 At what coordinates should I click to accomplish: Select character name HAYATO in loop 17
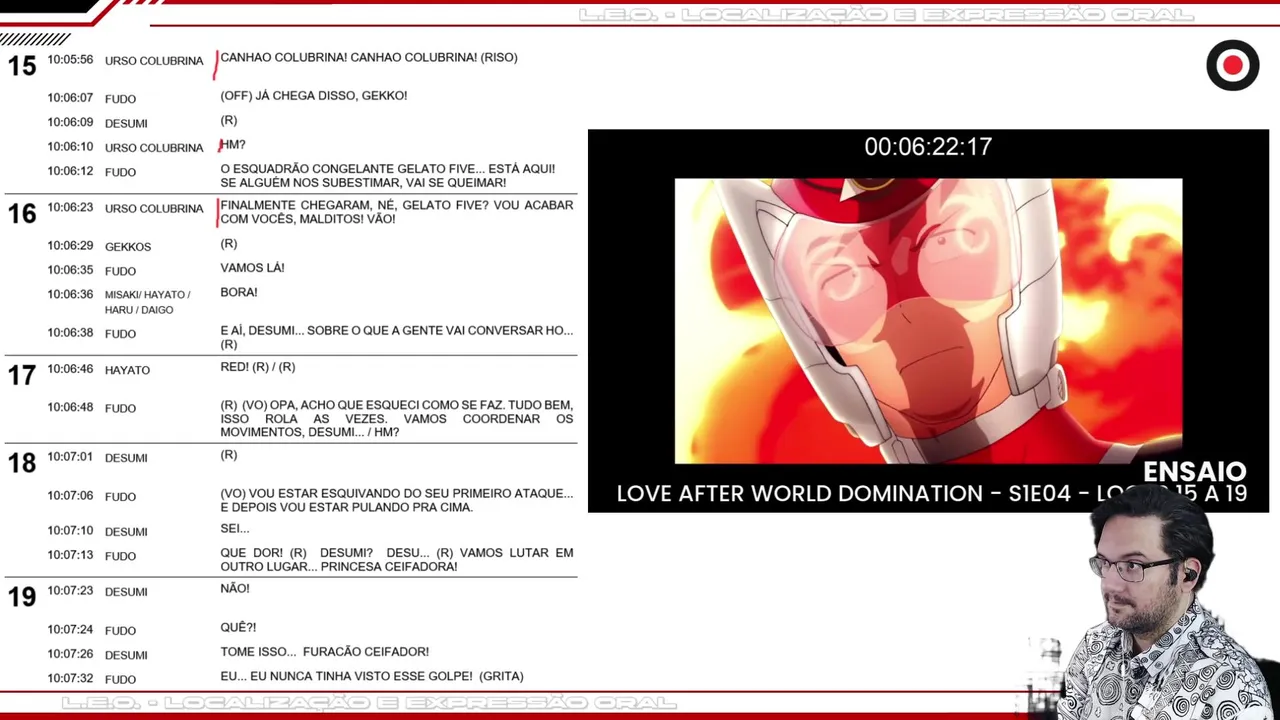pyautogui.click(x=127, y=370)
